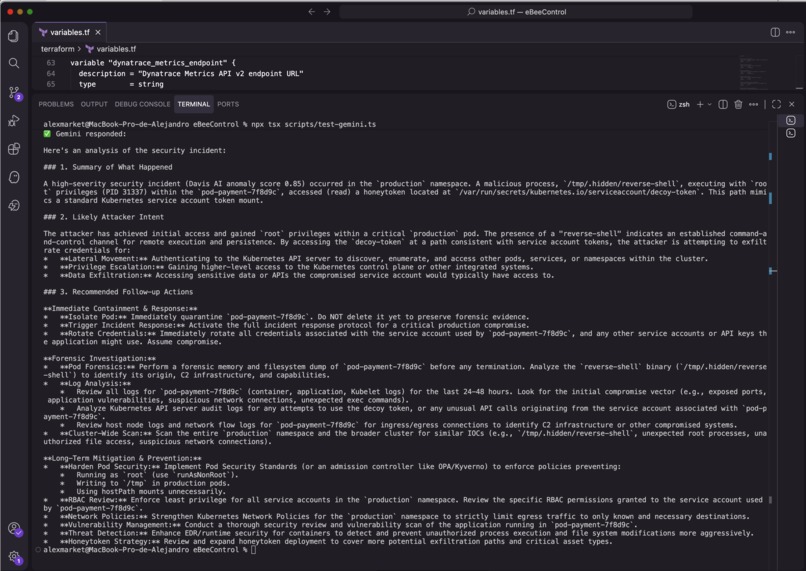
Task: Open the last activity bar extension icon above accounts
Action: [x=14, y=206]
